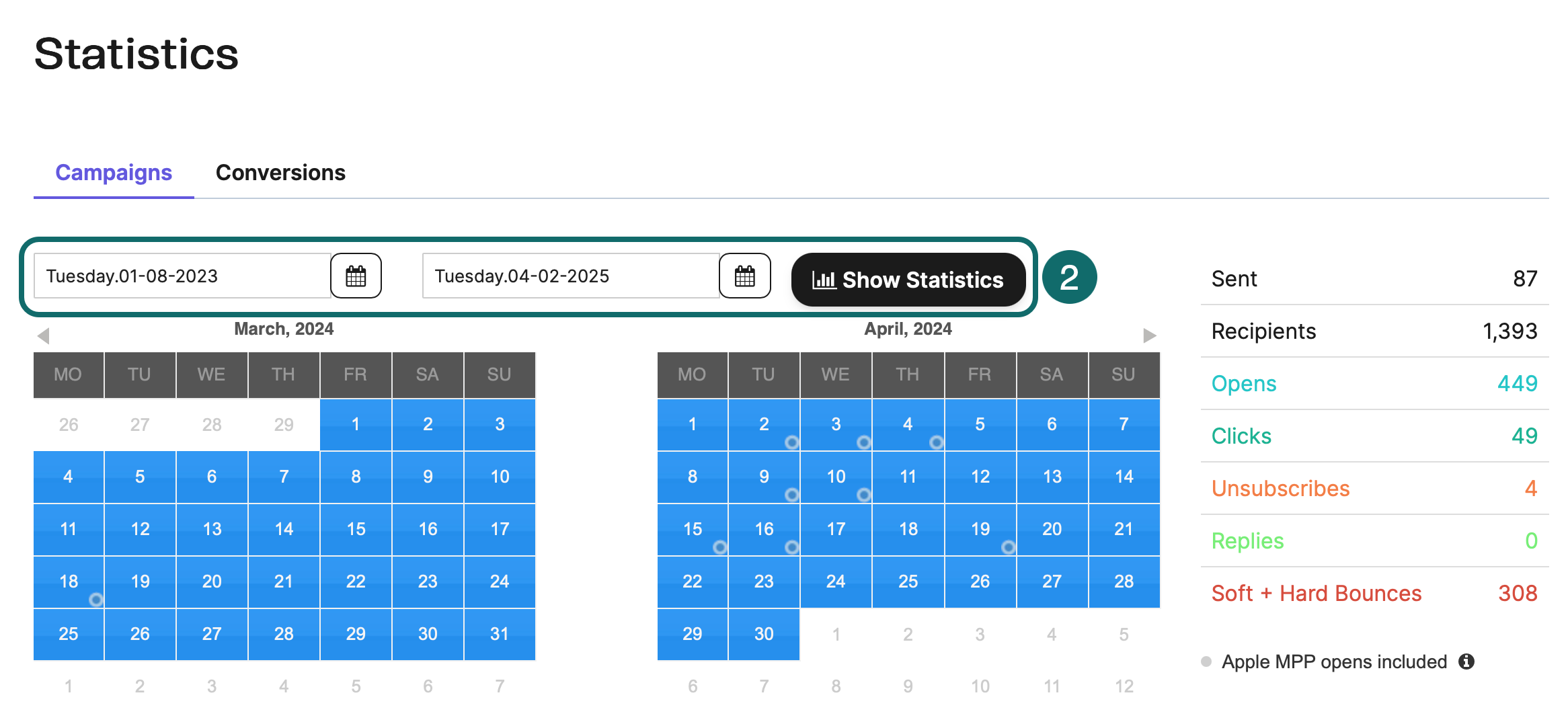Click the Unsubscribes statistic row
Screen dimensions: 1568x722
click(1374, 488)
